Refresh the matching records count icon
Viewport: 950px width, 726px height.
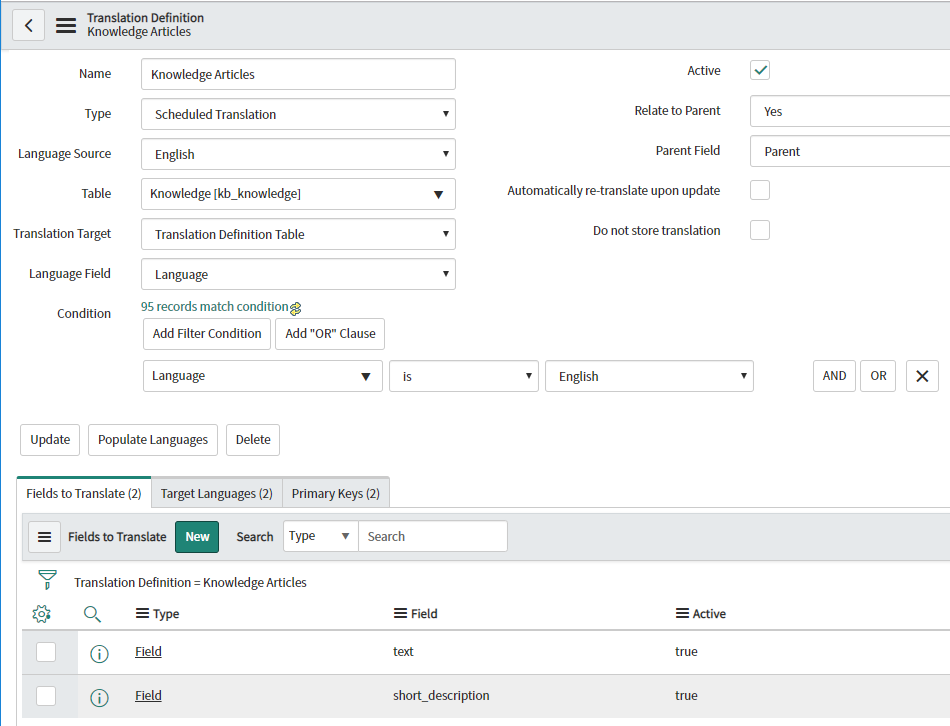click(x=296, y=308)
